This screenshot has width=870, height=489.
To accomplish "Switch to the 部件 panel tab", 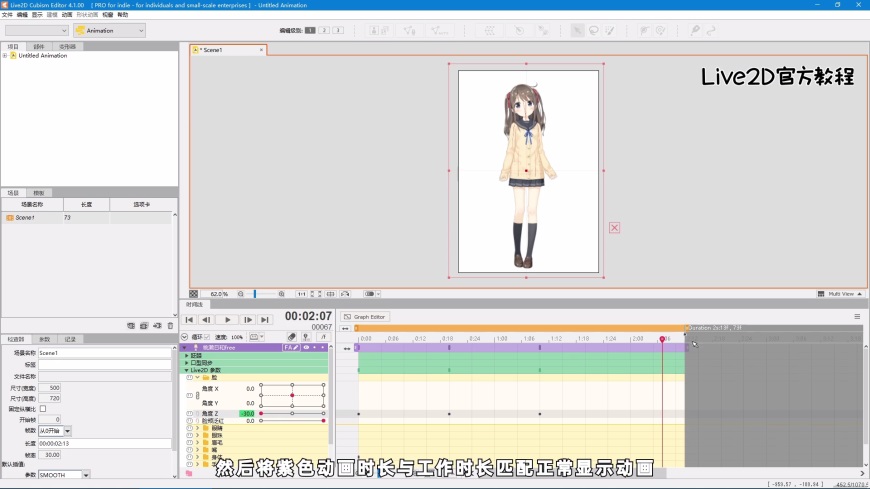I will click(39, 47).
